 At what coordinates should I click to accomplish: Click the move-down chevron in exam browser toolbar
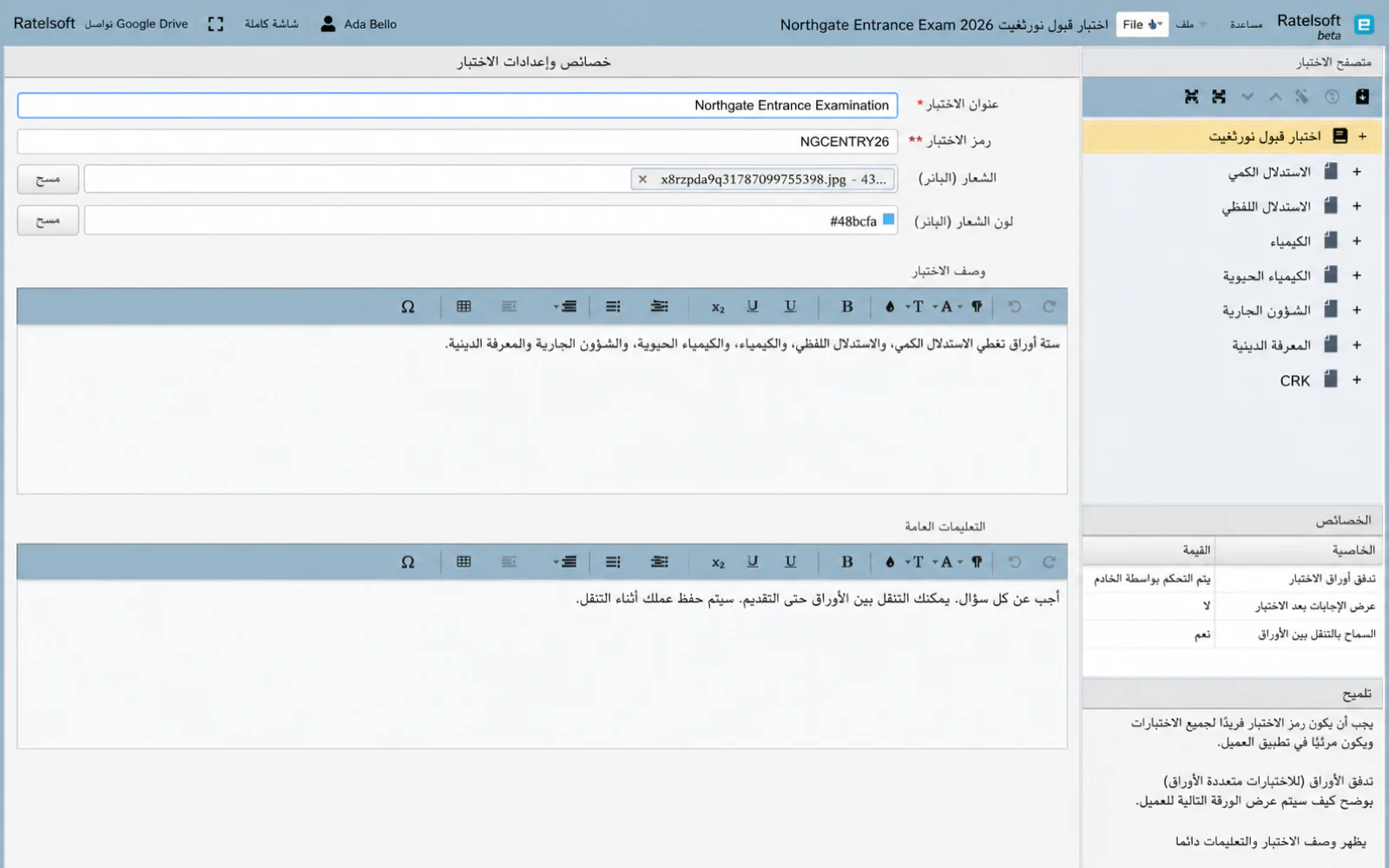coord(1247,96)
